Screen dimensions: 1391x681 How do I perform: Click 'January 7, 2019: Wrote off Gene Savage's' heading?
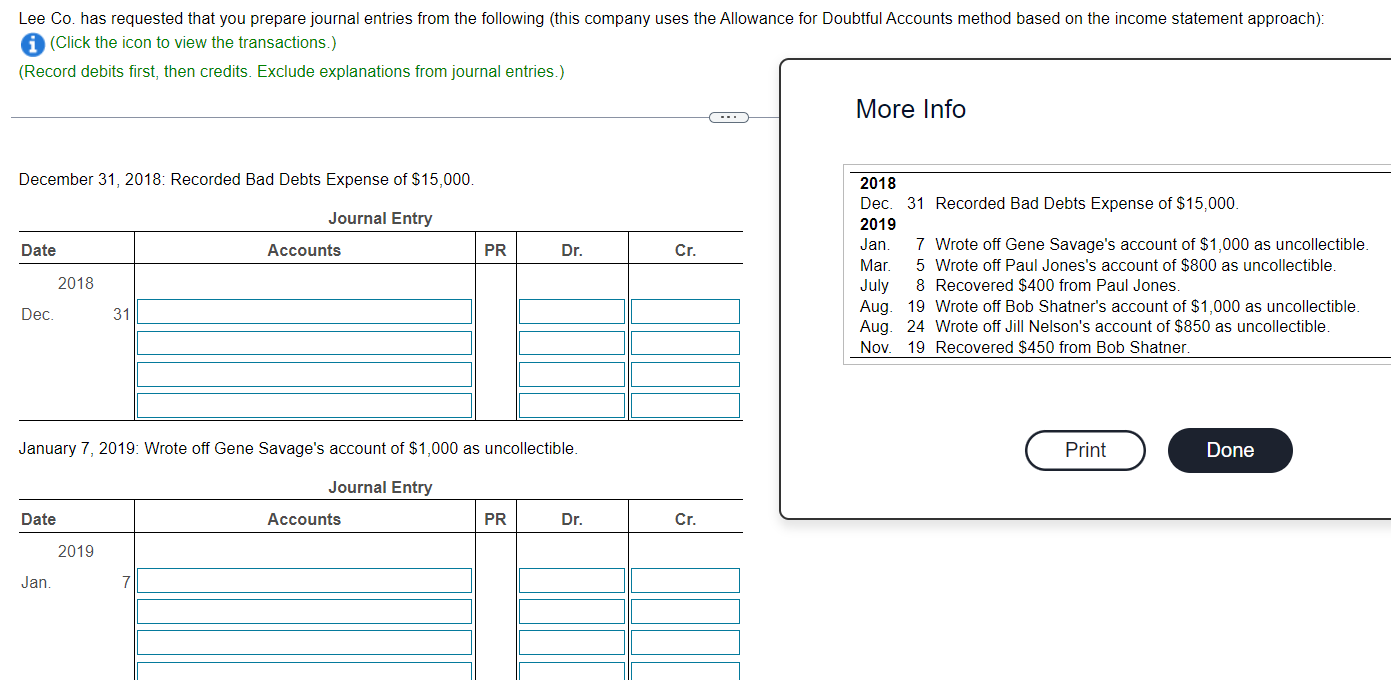[x=298, y=449]
